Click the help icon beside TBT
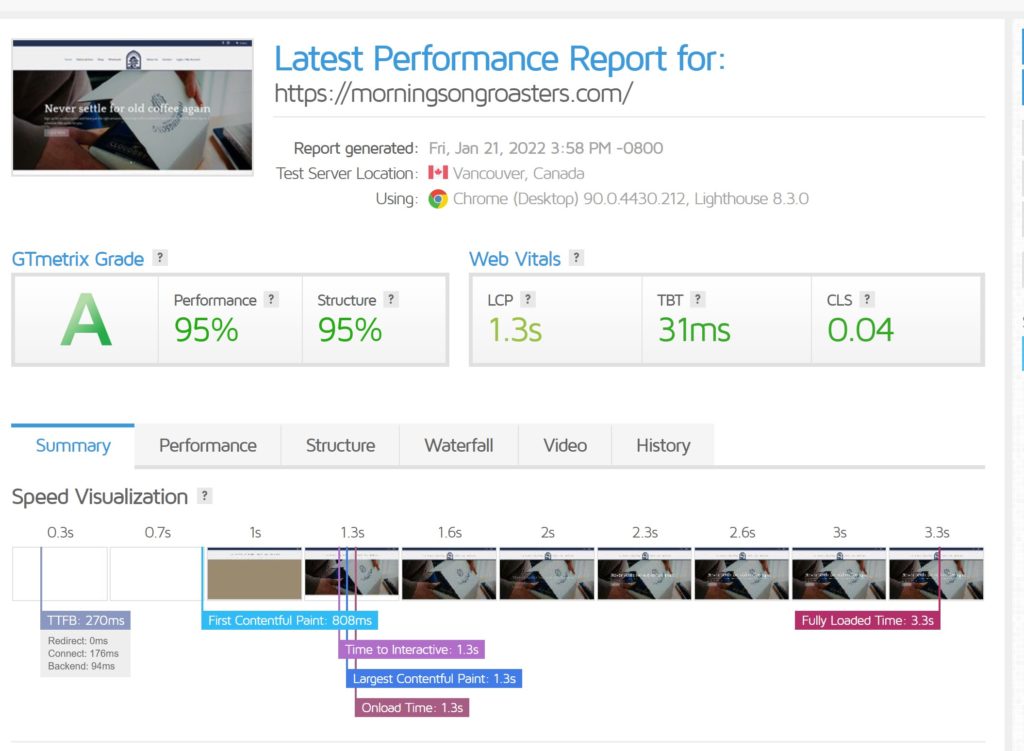Screen dimensions: 1024x751 click(x=697, y=299)
